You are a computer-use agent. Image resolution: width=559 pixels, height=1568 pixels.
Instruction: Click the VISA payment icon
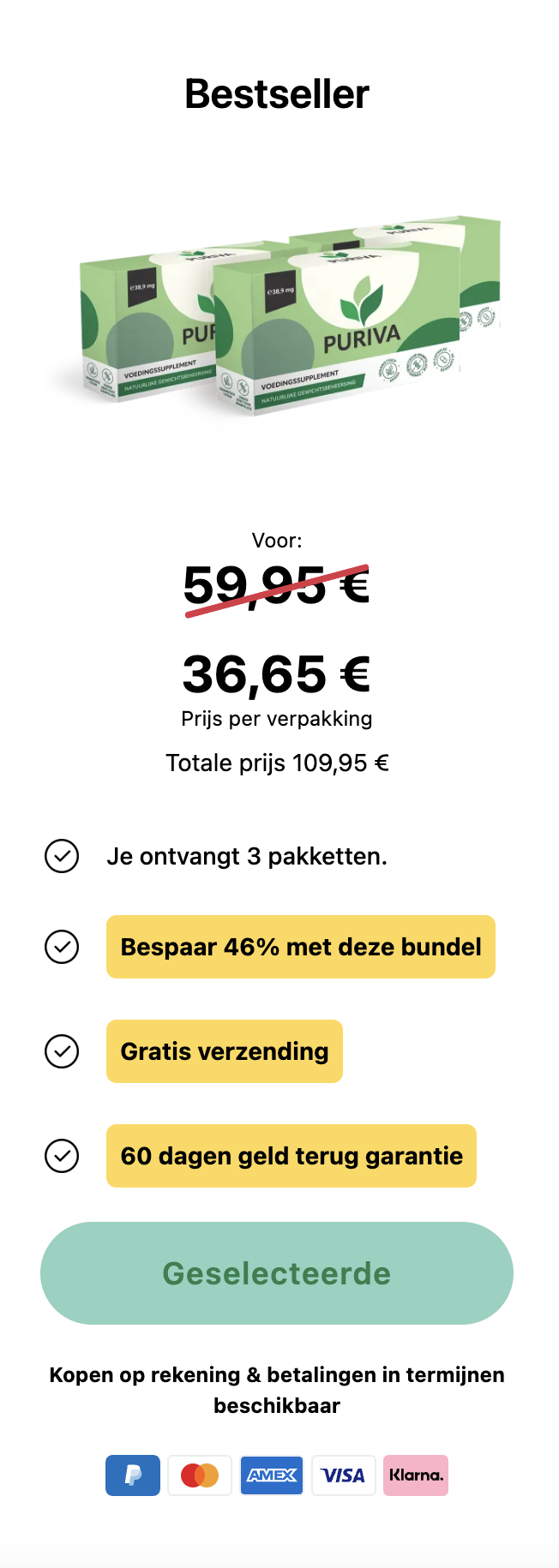pos(344,1475)
